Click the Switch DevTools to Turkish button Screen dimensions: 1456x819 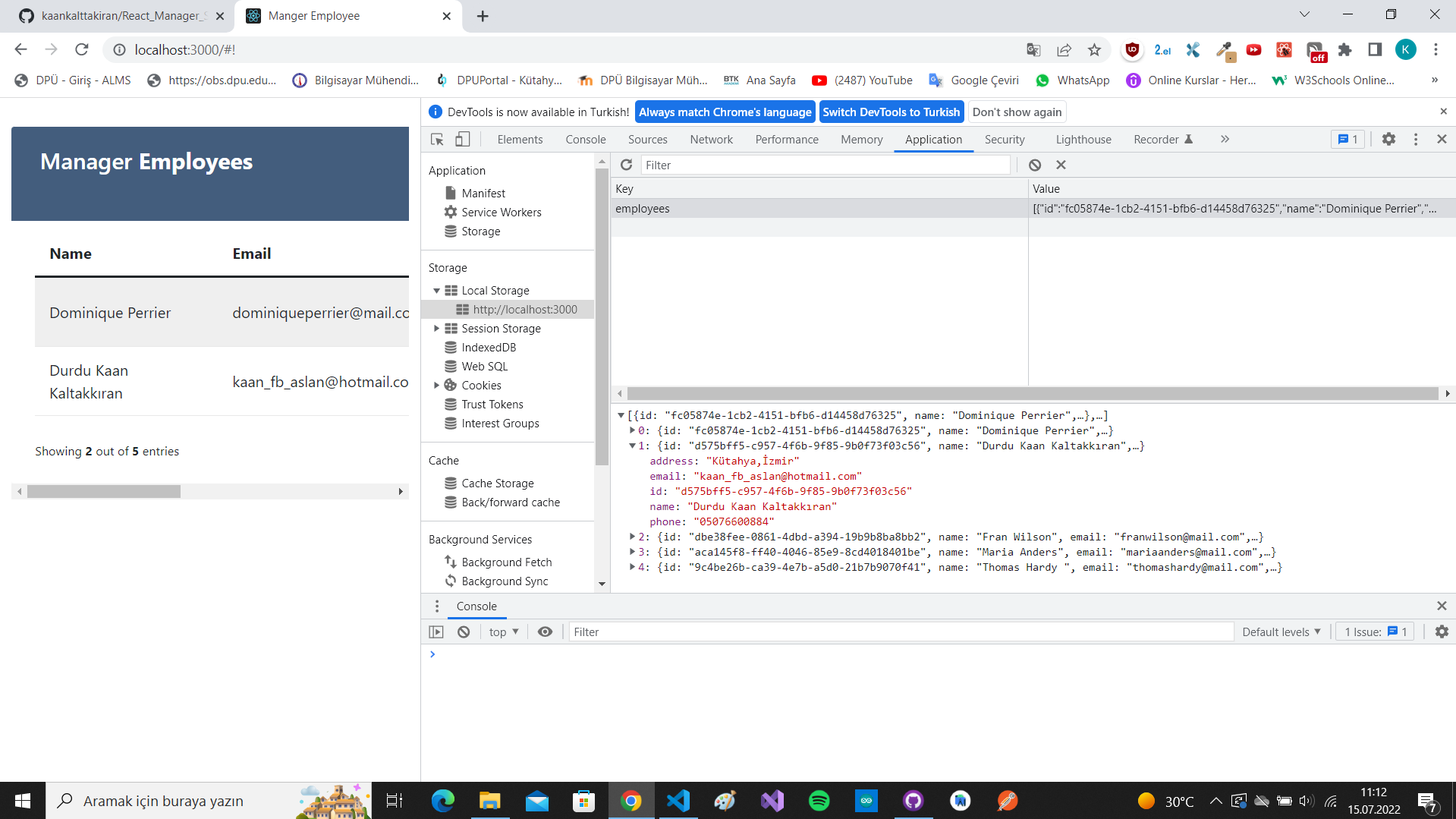point(892,112)
